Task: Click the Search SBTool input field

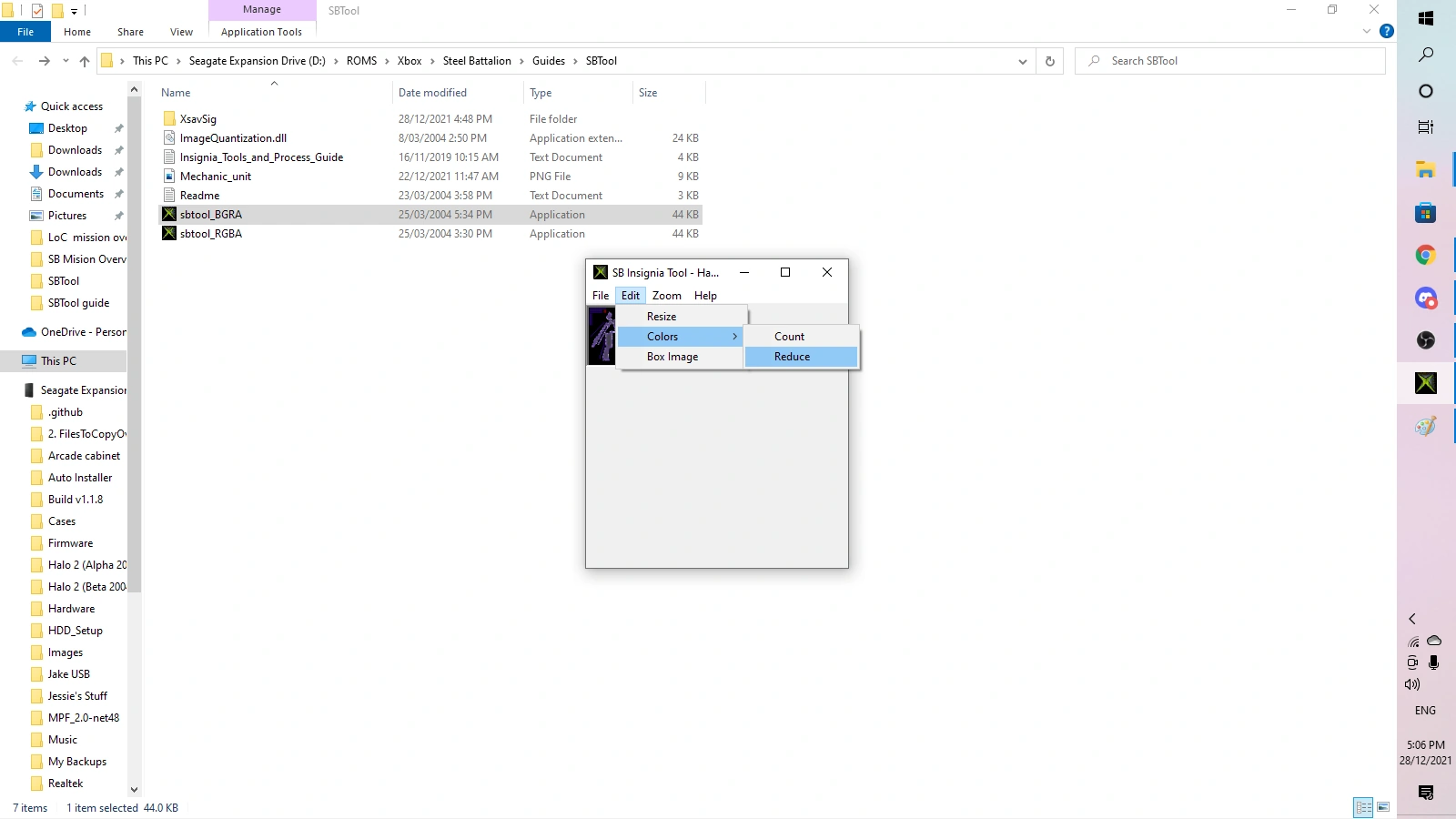Action: coord(1230,61)
